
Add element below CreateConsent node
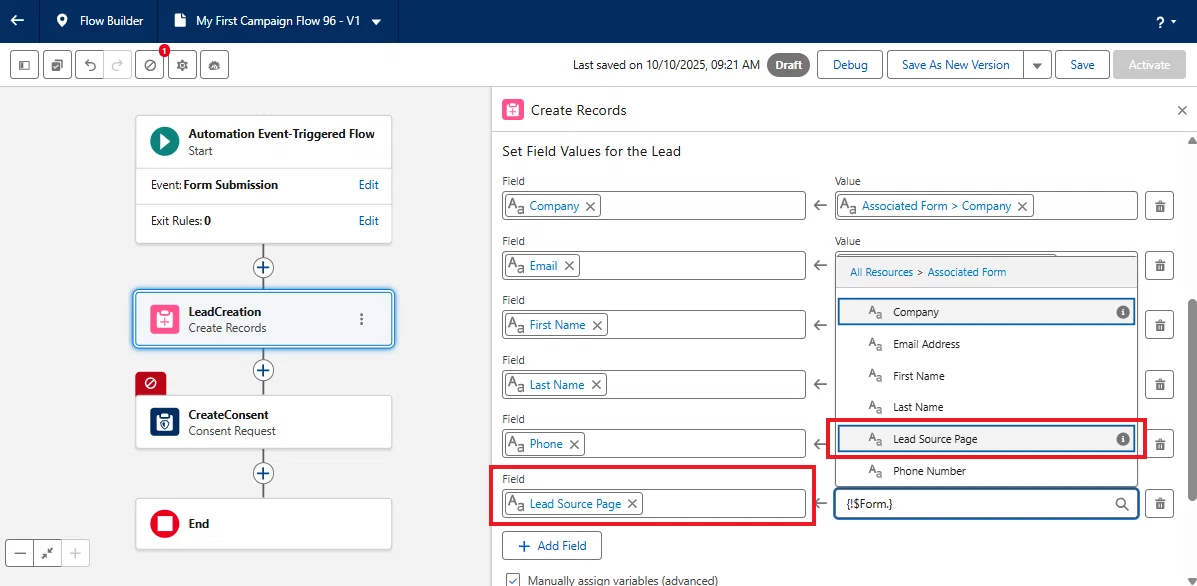pos(263,473)
